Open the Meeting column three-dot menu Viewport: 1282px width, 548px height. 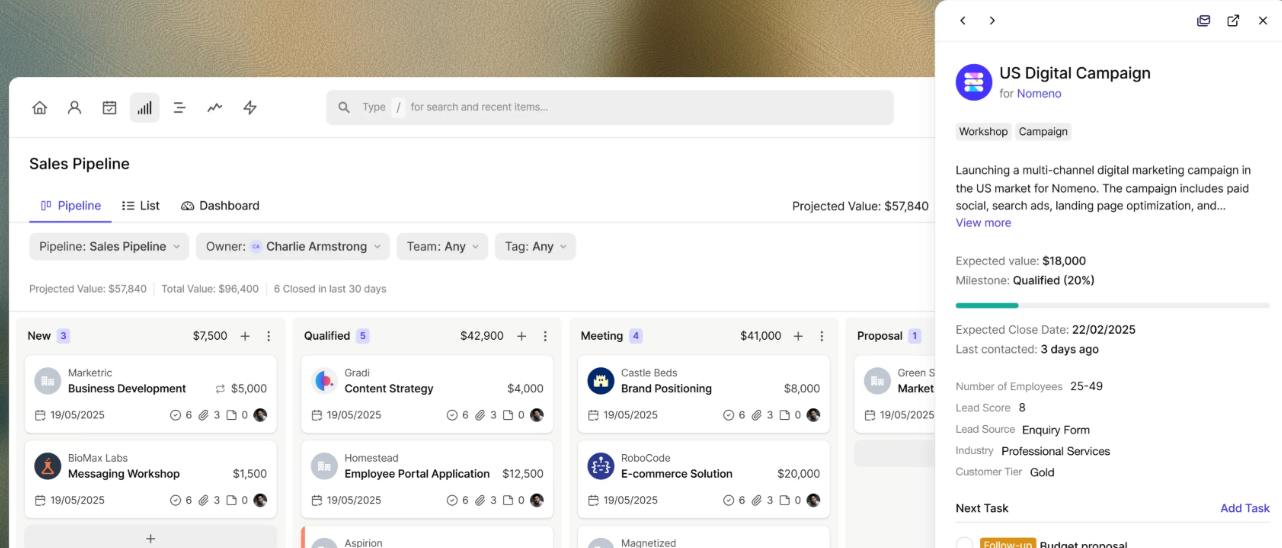point(822,336)
